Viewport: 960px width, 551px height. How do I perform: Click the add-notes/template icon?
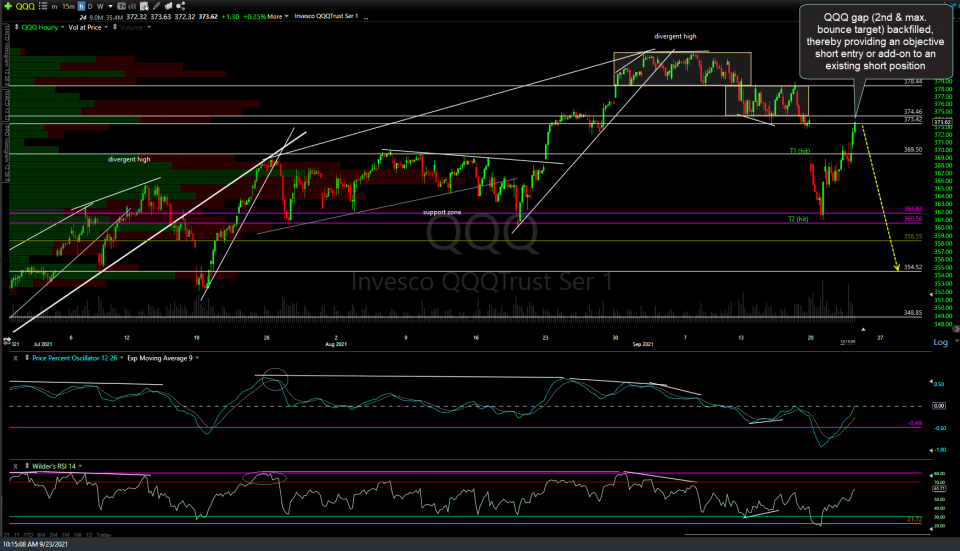(x=144, y=6)
